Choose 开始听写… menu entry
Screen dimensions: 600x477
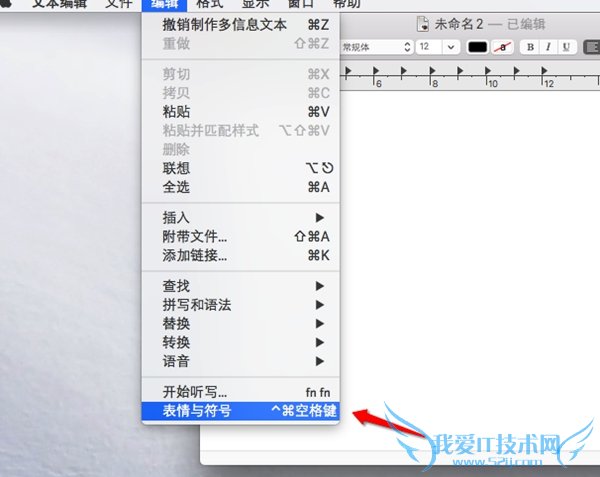coord(241,392)
